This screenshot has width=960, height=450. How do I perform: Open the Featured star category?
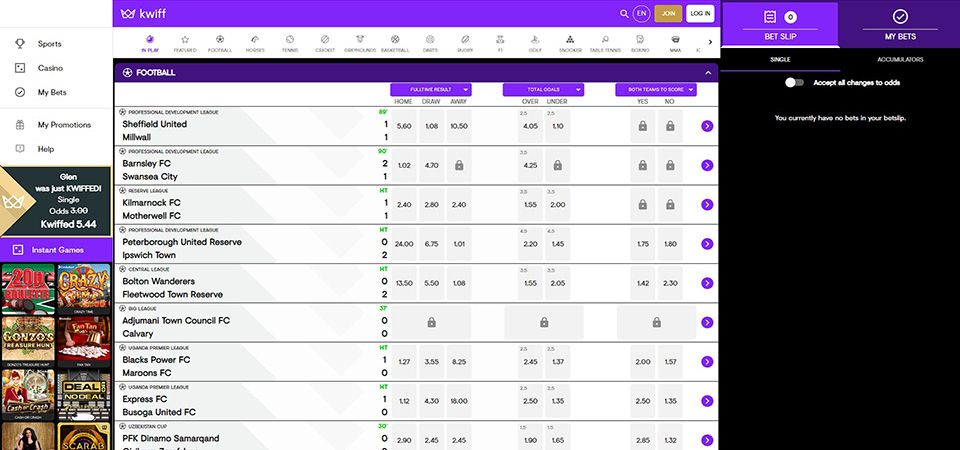coord(185,43)
